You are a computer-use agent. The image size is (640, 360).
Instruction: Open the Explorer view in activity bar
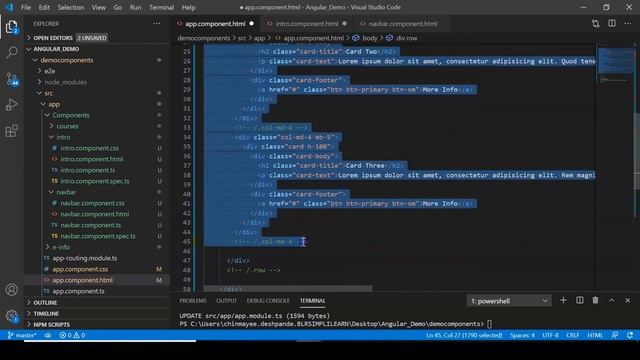coord(11,27)
